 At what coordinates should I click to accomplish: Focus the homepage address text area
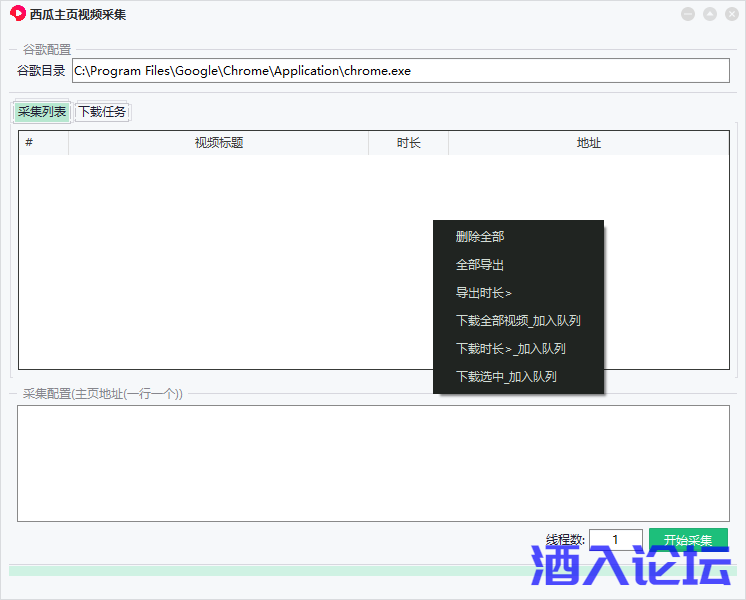click(x=373, y=463)
